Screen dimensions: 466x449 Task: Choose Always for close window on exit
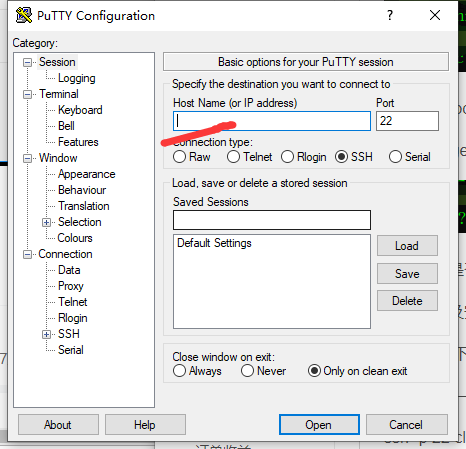[179, 371]
